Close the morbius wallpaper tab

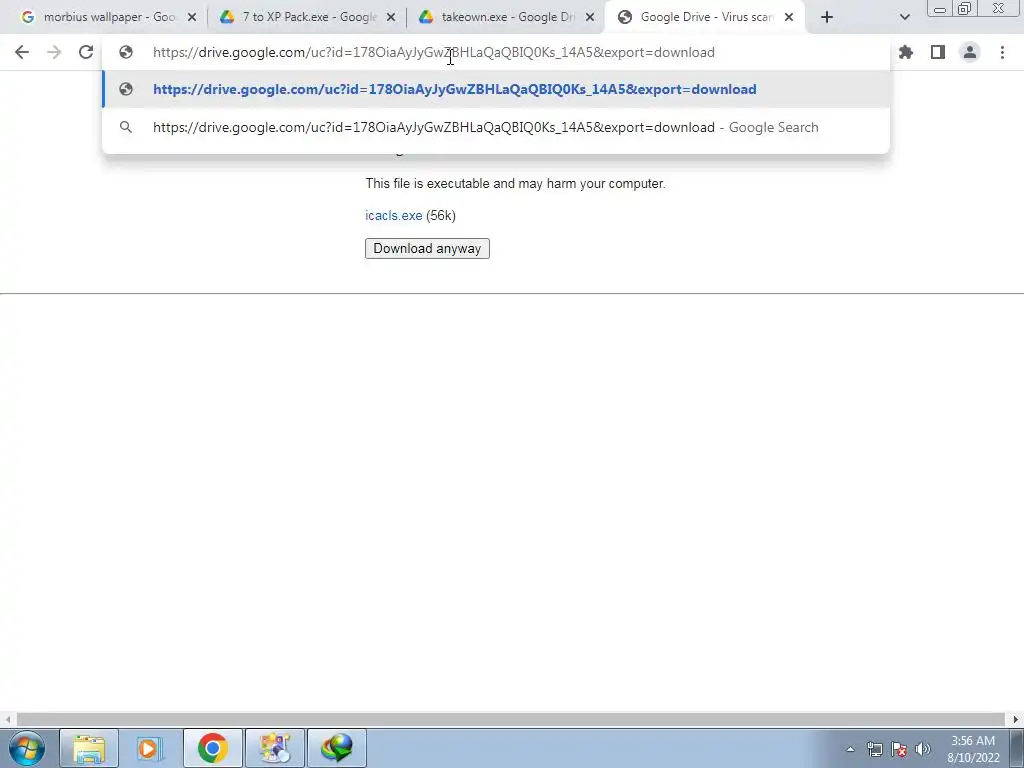pos(192,18)
